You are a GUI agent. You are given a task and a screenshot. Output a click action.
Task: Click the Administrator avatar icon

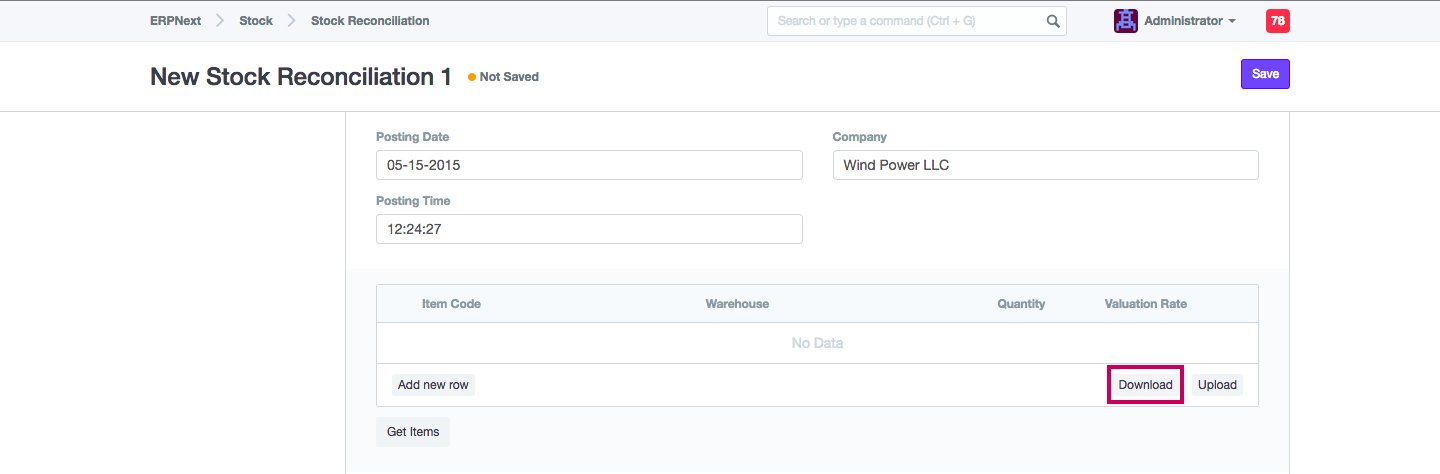[x=1126, y=21]
